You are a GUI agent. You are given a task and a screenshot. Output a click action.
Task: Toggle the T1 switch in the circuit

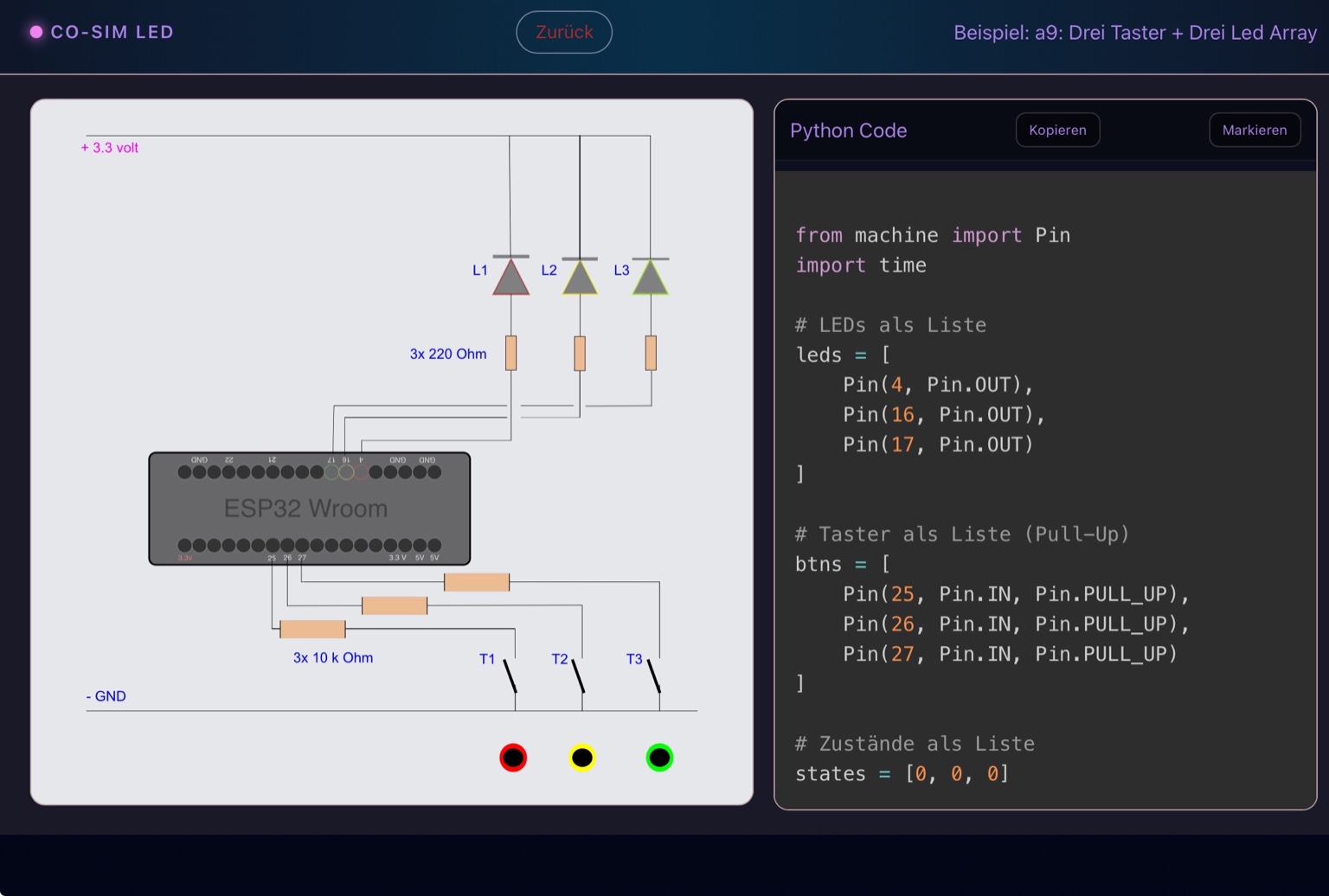tap(510, 676)
